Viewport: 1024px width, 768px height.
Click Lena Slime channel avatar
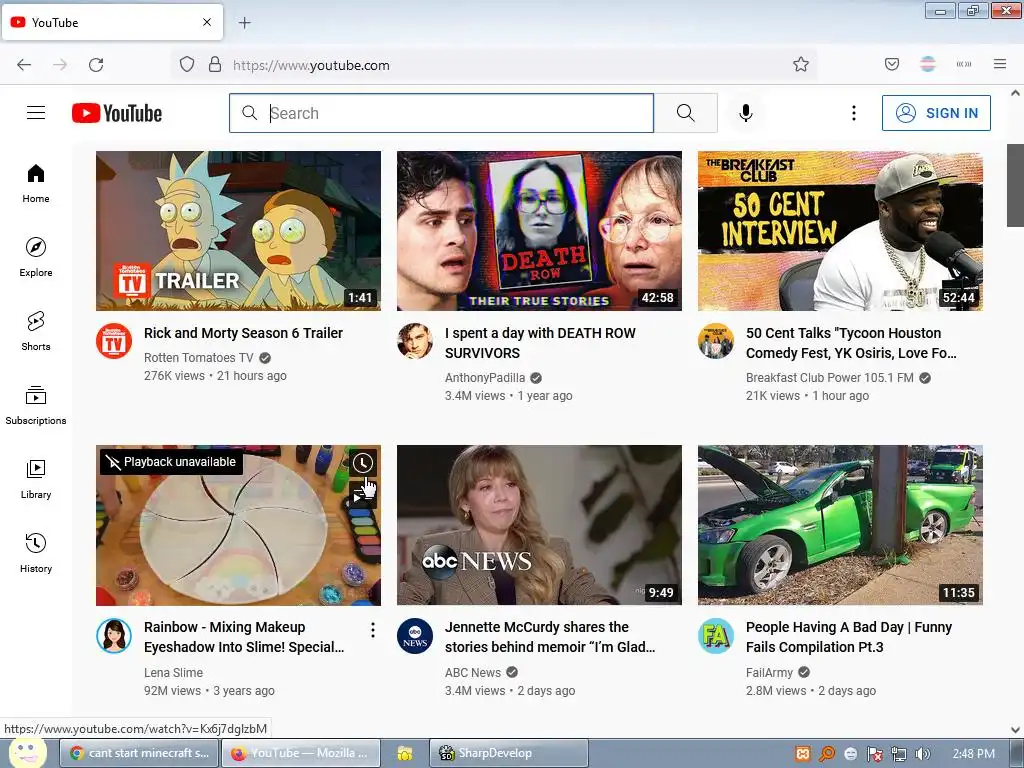114,636
